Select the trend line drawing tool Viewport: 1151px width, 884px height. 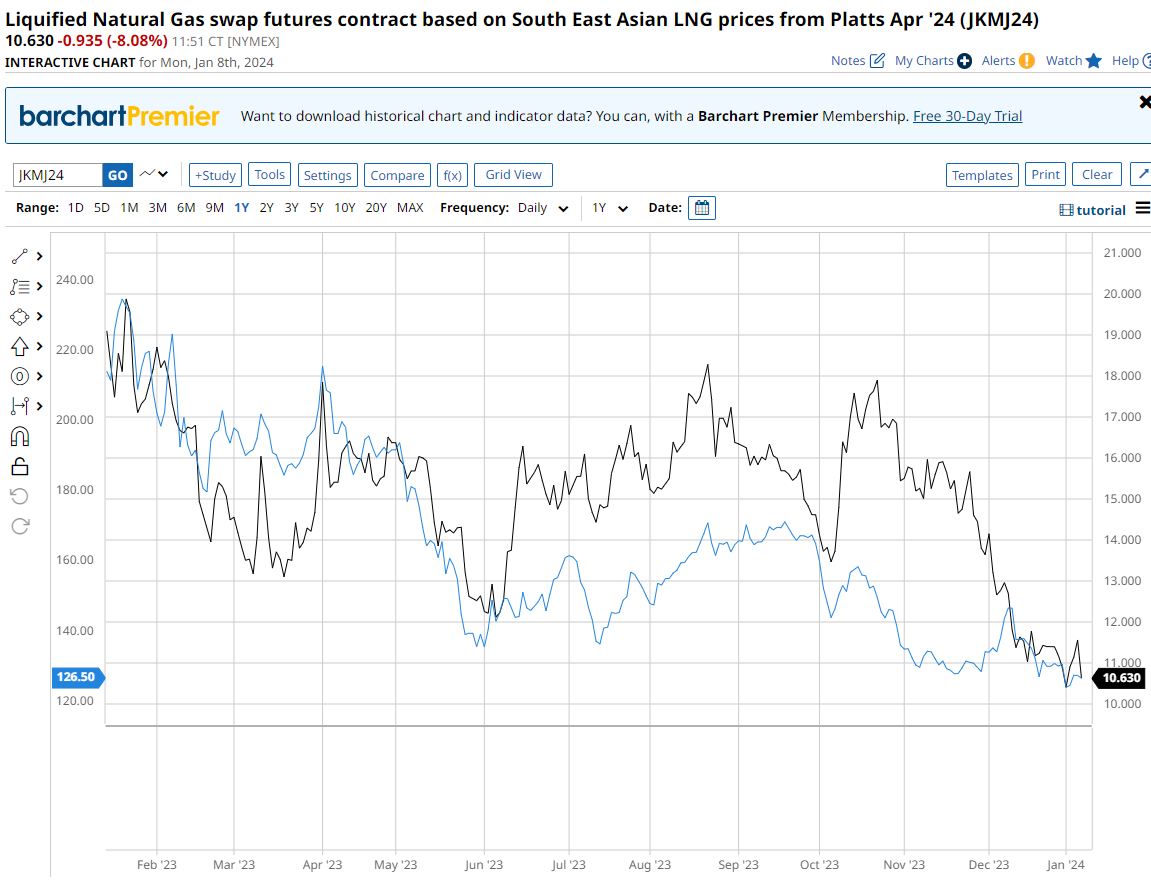click(20, 256)
